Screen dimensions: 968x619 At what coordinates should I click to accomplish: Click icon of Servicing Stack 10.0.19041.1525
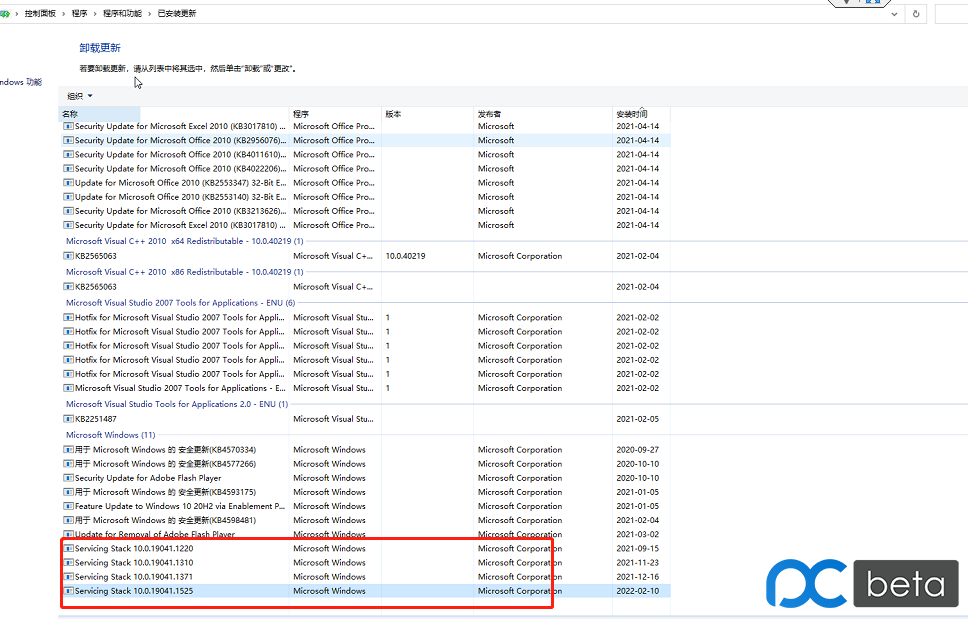[69, 591]
